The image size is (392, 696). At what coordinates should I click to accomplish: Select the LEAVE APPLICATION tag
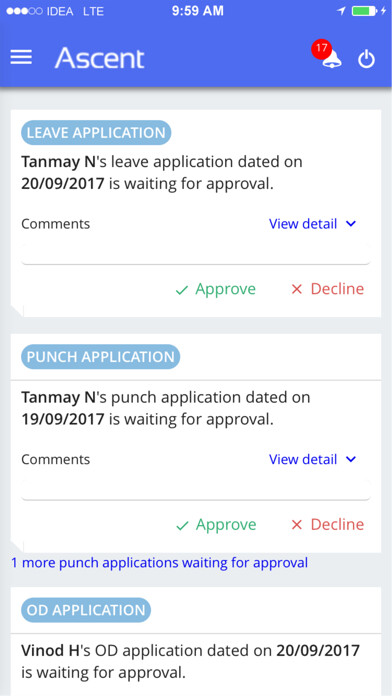click(x=96, y=133)
